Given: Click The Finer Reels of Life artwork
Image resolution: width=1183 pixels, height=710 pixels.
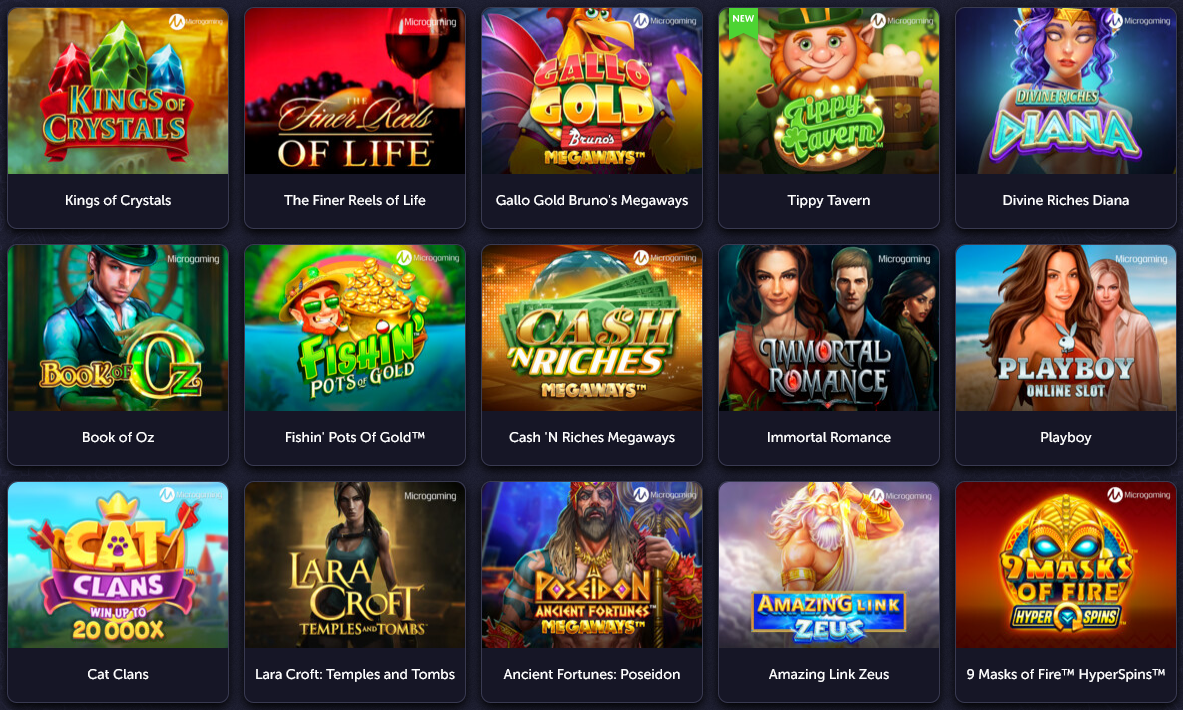Looking at the screenshot, I should pyautogui.click(x=355, y=91).
